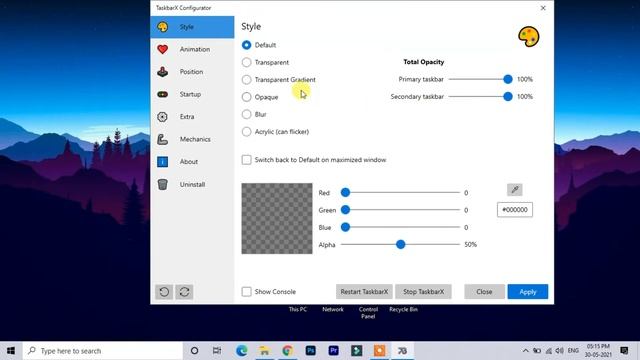Click the Restart TaskbarX button
The width and height of the screenshot is (640, 360).
pyautogui.click(x=364, y=292)
